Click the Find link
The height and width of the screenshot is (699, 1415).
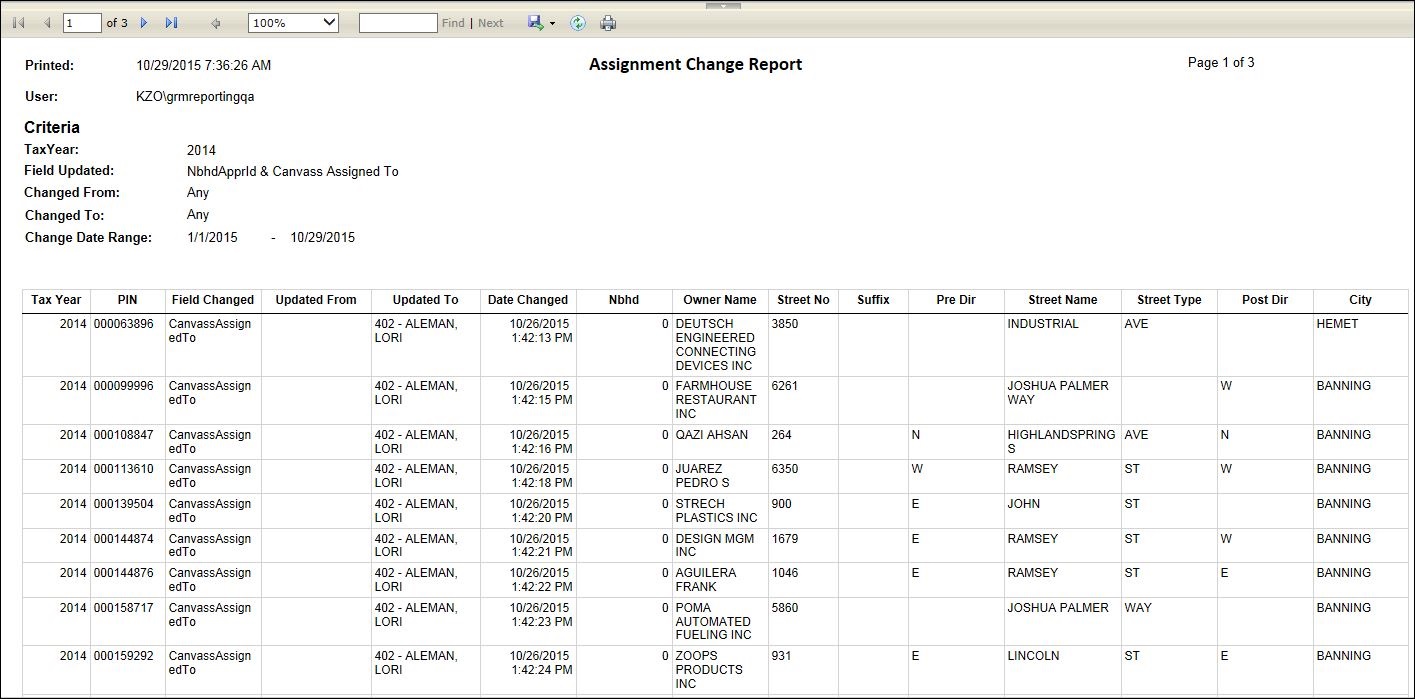coord(453,23)
